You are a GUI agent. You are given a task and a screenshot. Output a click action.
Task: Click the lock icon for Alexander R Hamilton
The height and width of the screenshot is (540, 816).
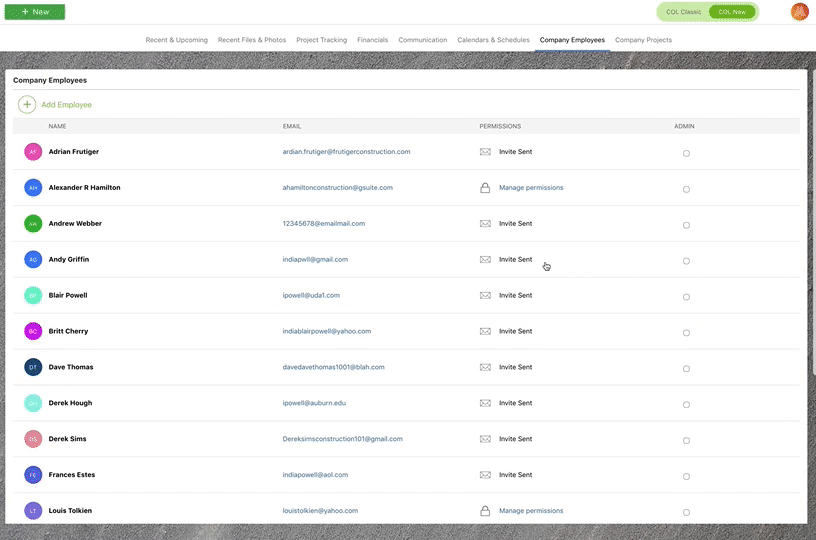coord(485,188)
